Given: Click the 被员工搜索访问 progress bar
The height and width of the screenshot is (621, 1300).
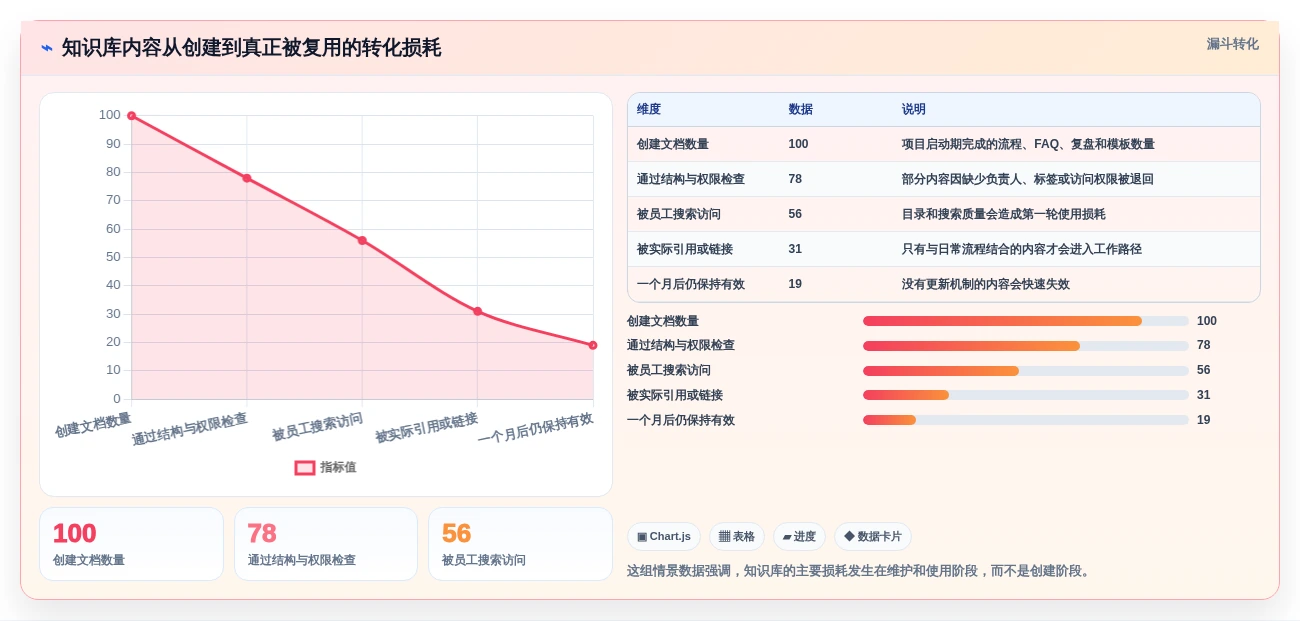Looking at the screenshot, I should pos(1026,371).
